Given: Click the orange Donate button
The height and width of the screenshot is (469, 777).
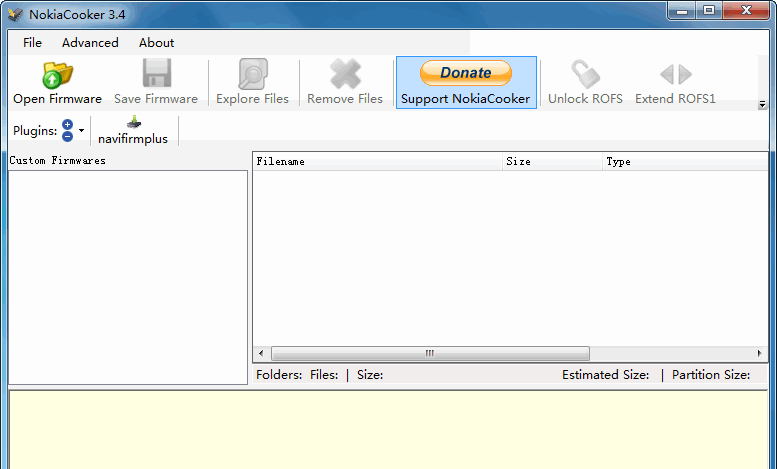Looking at the screenshot, I should click(x=466, y=73).
